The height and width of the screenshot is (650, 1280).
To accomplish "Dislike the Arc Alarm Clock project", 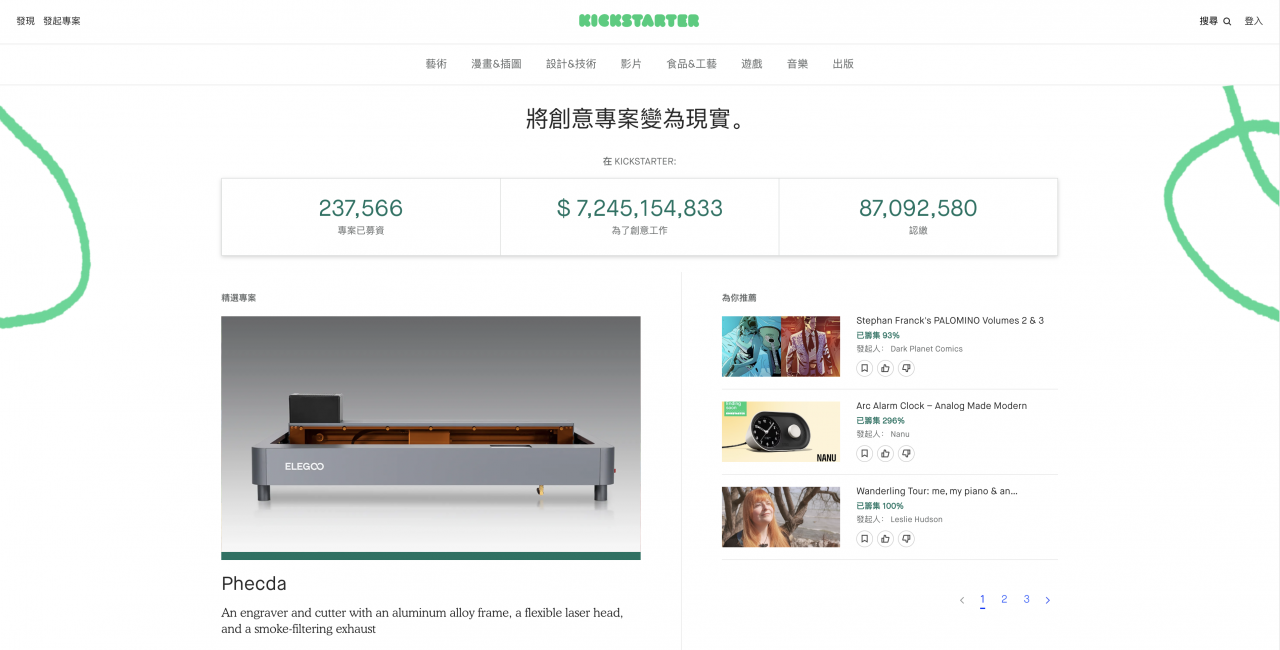I will click(906, 453).
